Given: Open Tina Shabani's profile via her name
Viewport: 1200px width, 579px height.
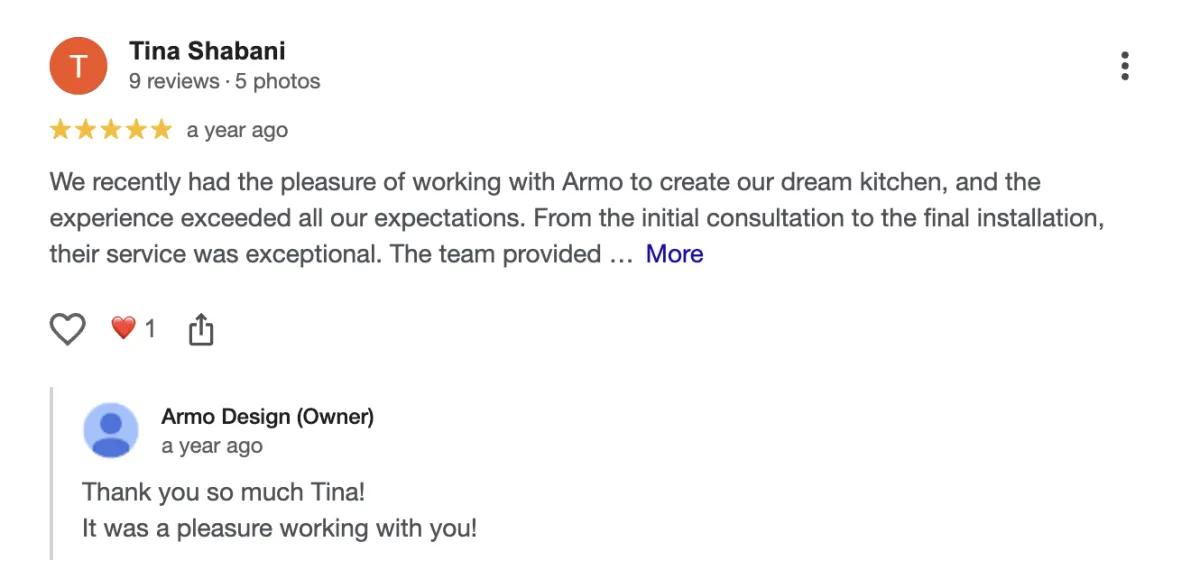Looking at the screenshot, I should pos(207,51).
